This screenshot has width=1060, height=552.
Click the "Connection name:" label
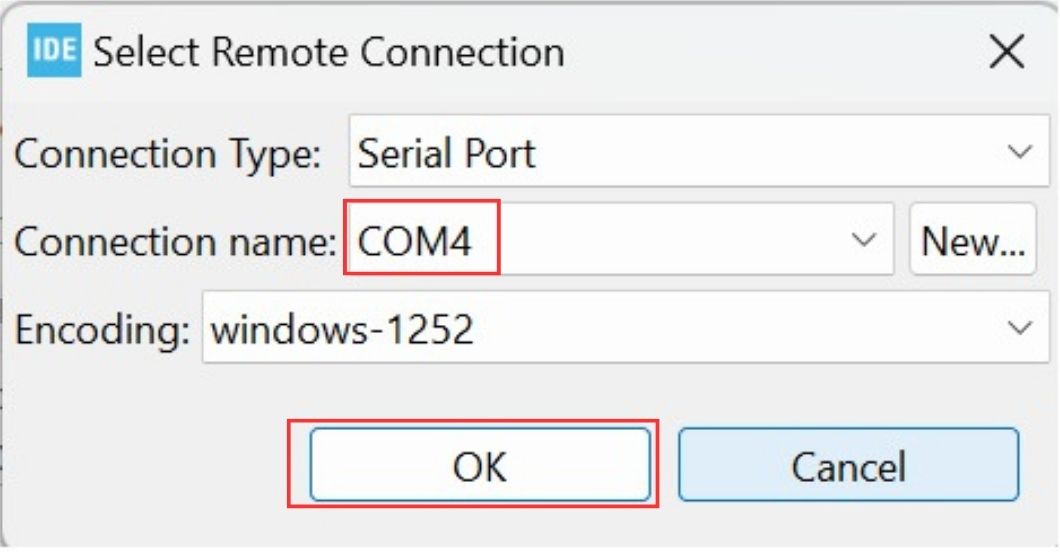[x=175, y=241]
